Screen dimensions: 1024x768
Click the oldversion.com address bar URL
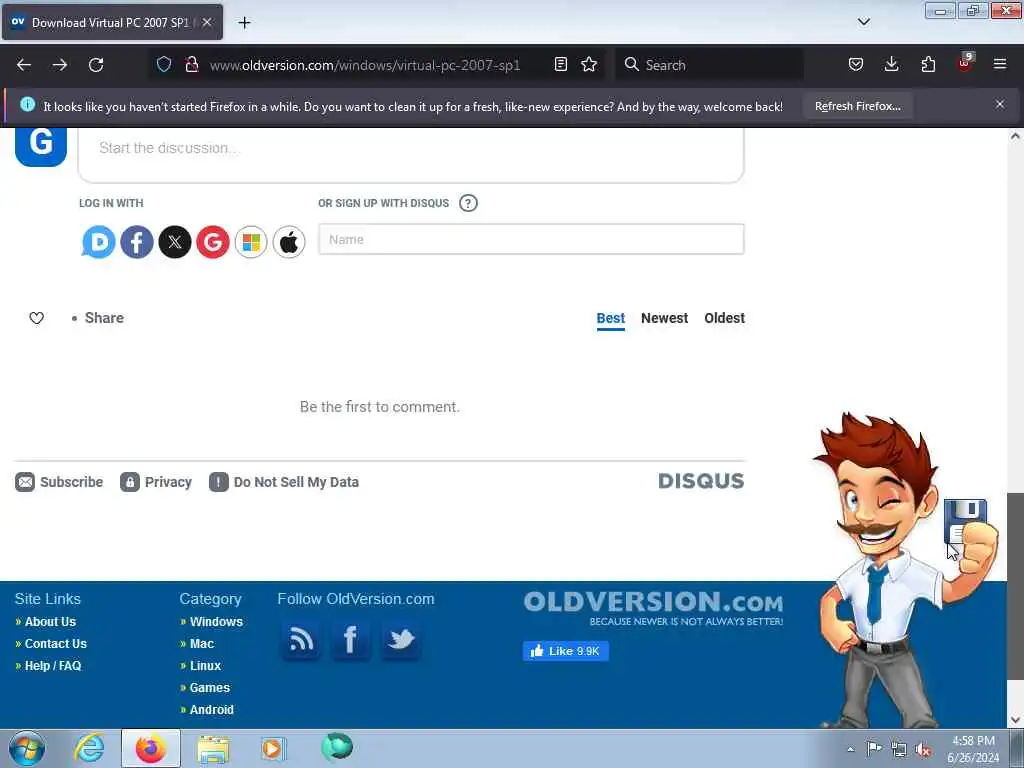(x=364, y=65)
